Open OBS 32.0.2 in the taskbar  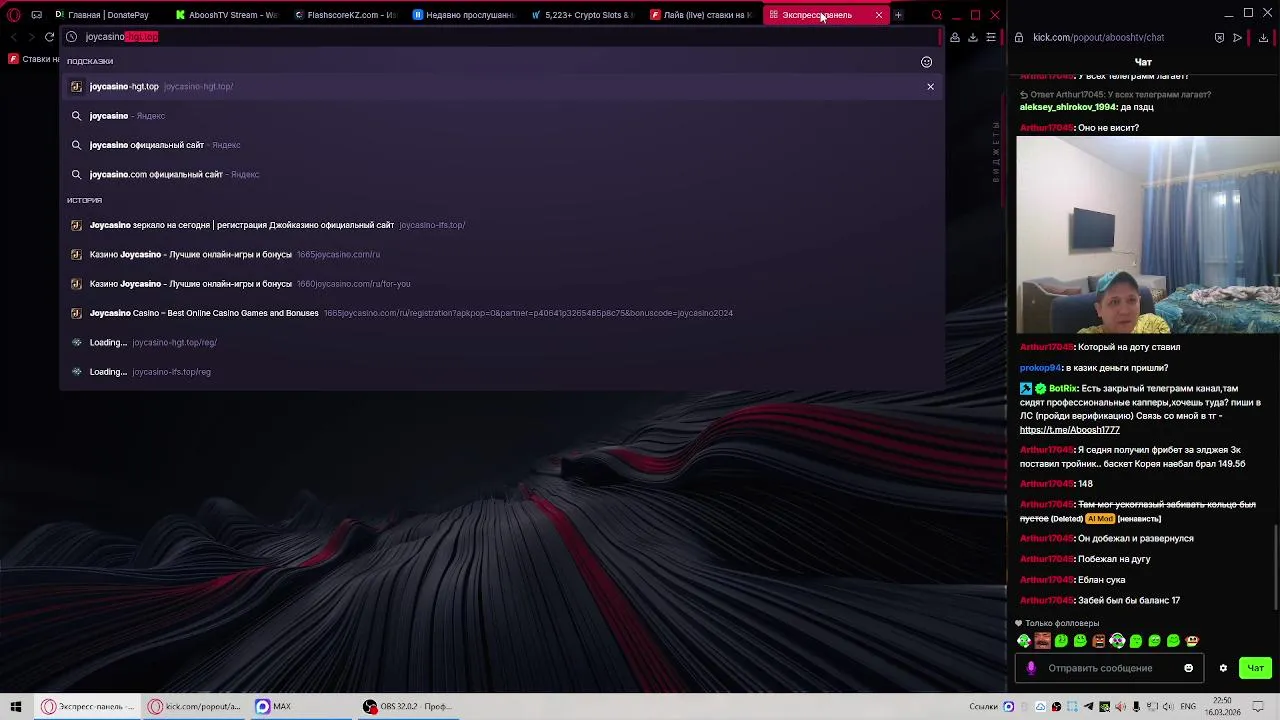[408, 706]
